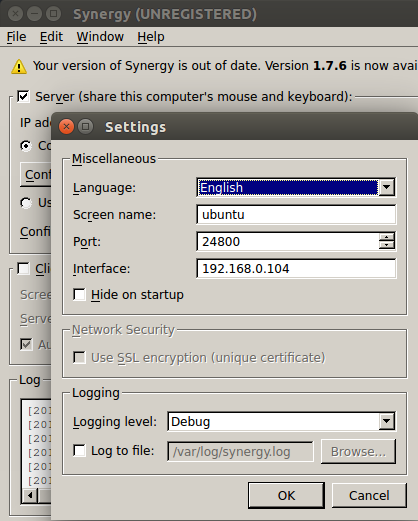Open the File menu
Viewport: 418px width, 521px height.
point(16,37)
